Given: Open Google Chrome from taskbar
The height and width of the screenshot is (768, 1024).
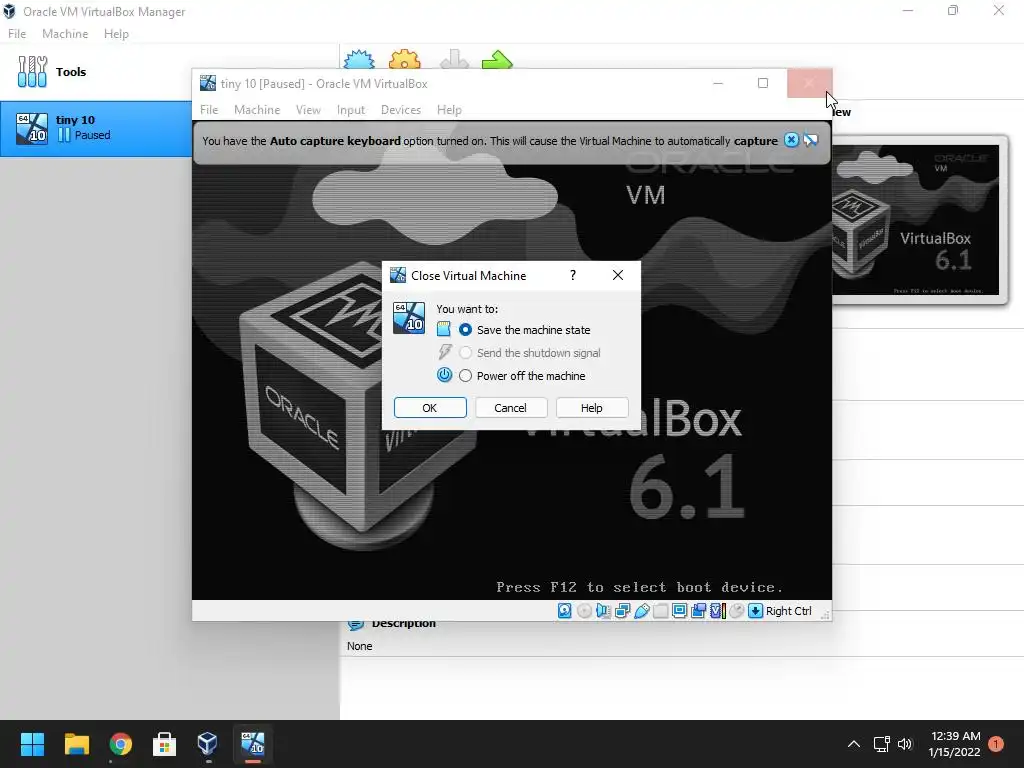Looking at the screenshot, I should click(121, 744).
